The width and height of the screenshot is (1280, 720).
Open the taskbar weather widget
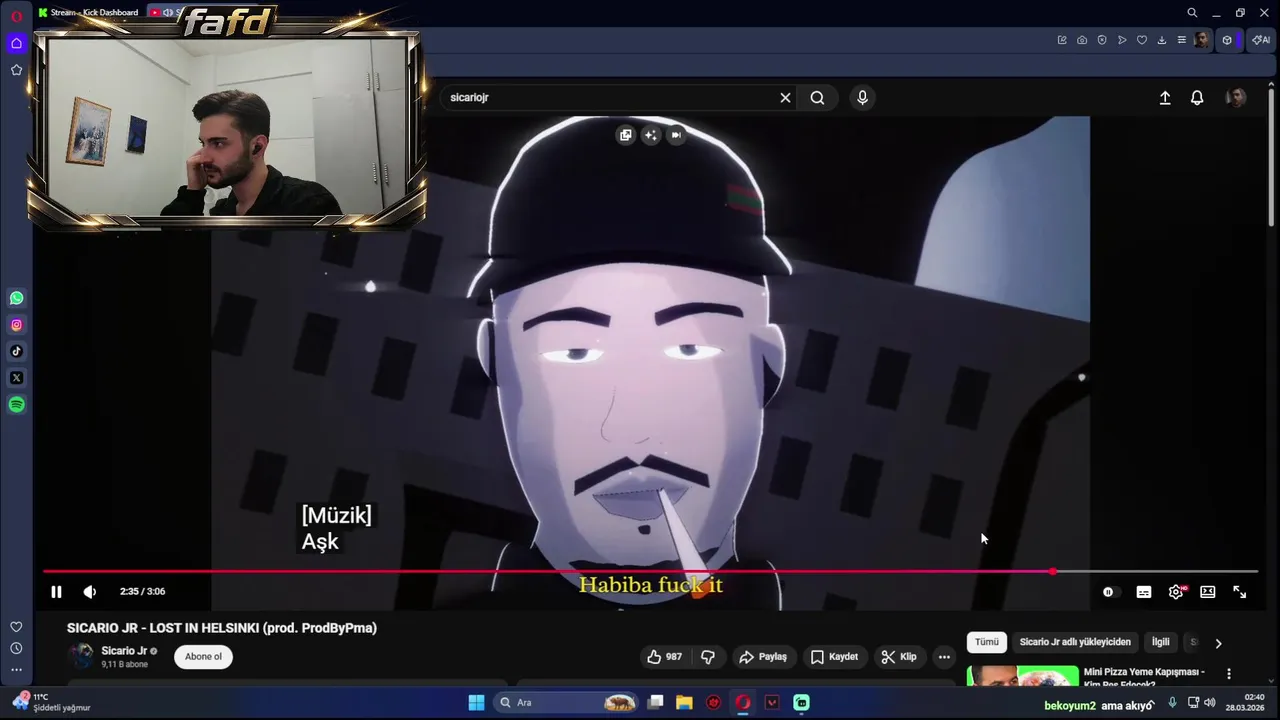click(50, 702)
